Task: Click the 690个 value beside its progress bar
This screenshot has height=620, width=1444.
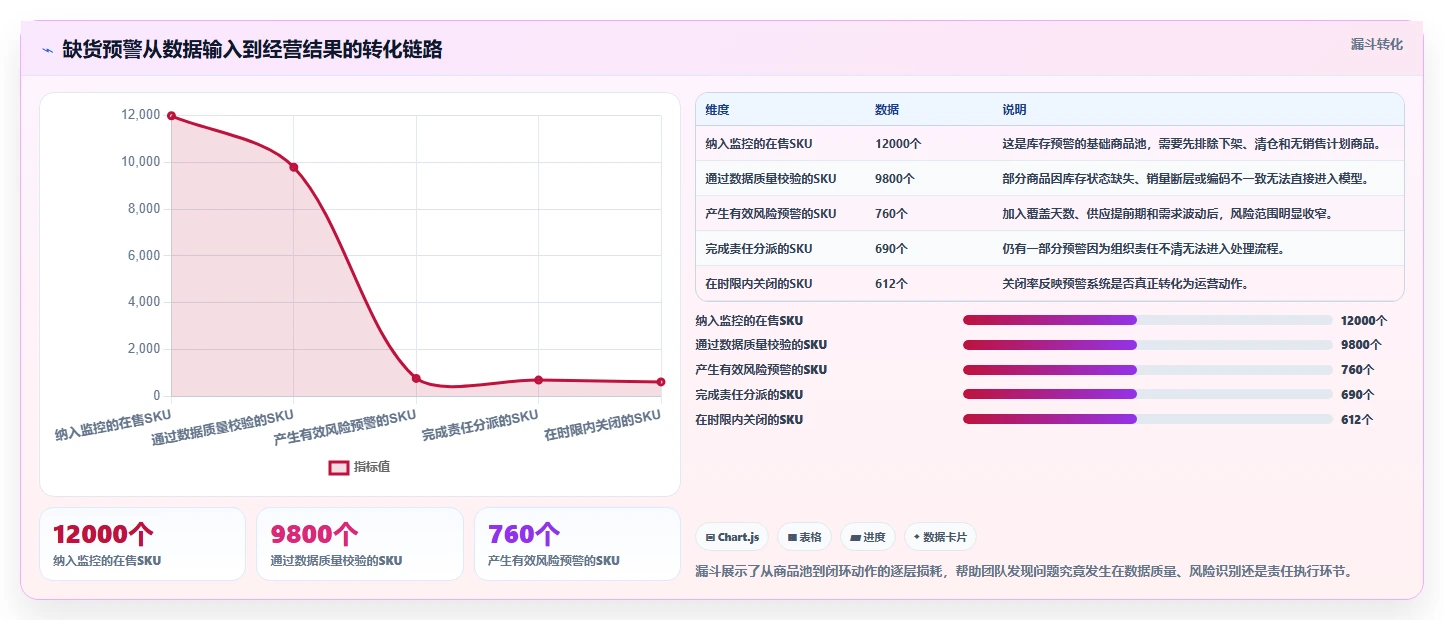Action: (1357, 395)
